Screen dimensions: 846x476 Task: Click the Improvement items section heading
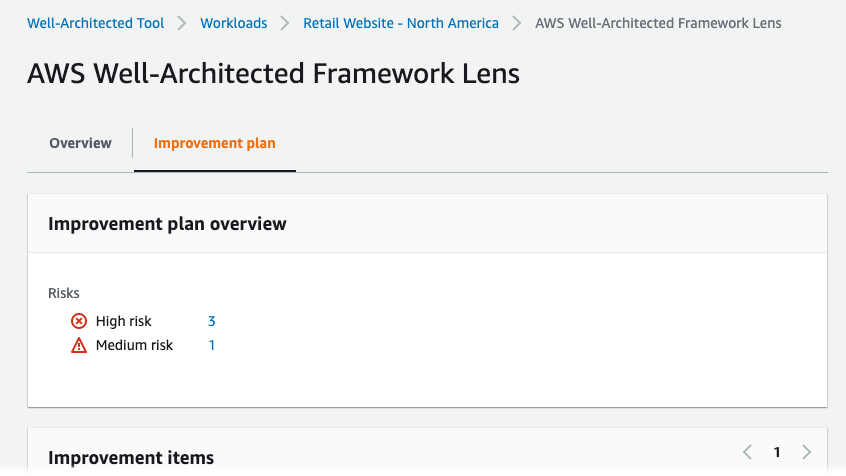click(x=130, y=458)
